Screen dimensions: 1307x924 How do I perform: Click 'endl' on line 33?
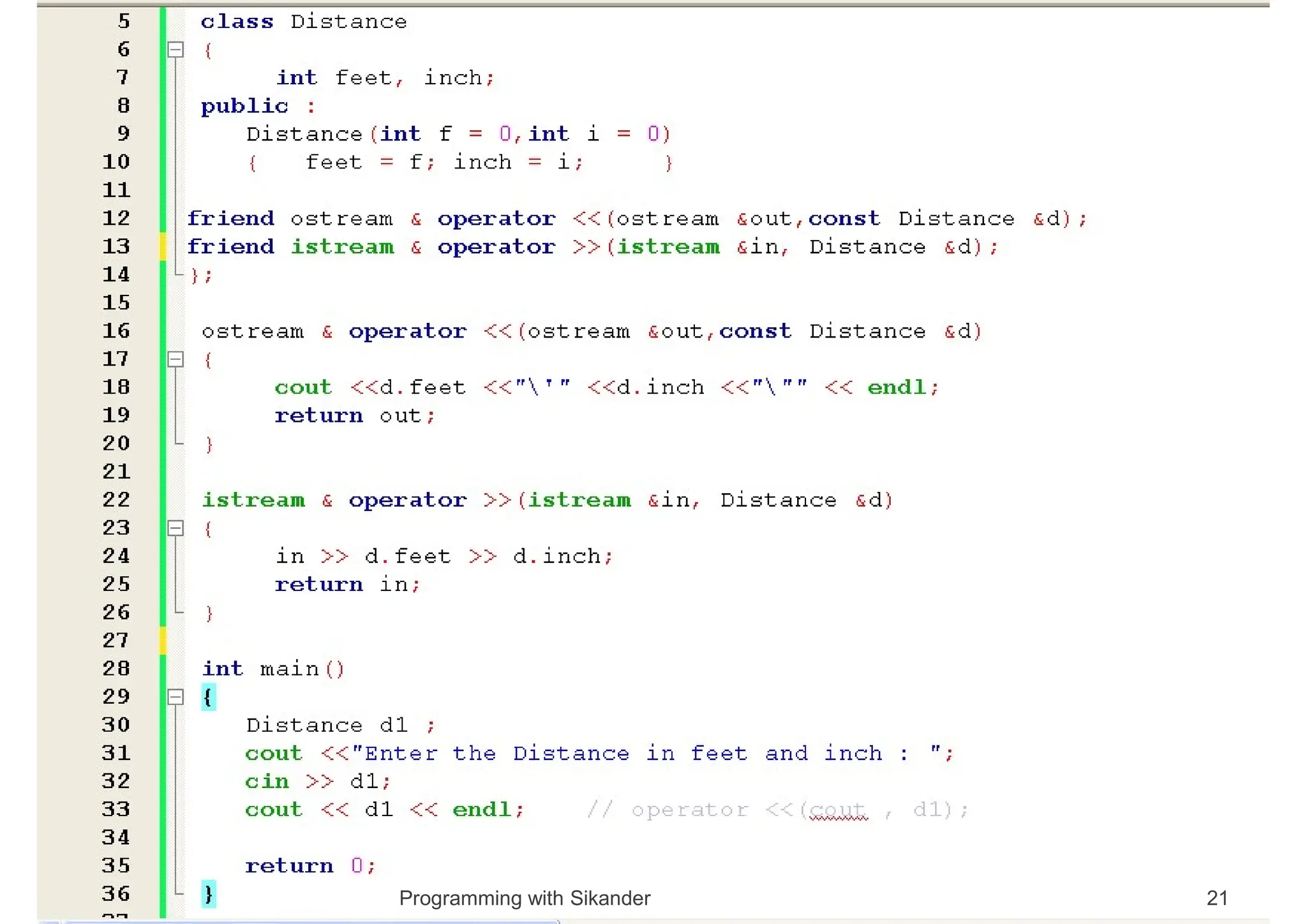(482, 810)
